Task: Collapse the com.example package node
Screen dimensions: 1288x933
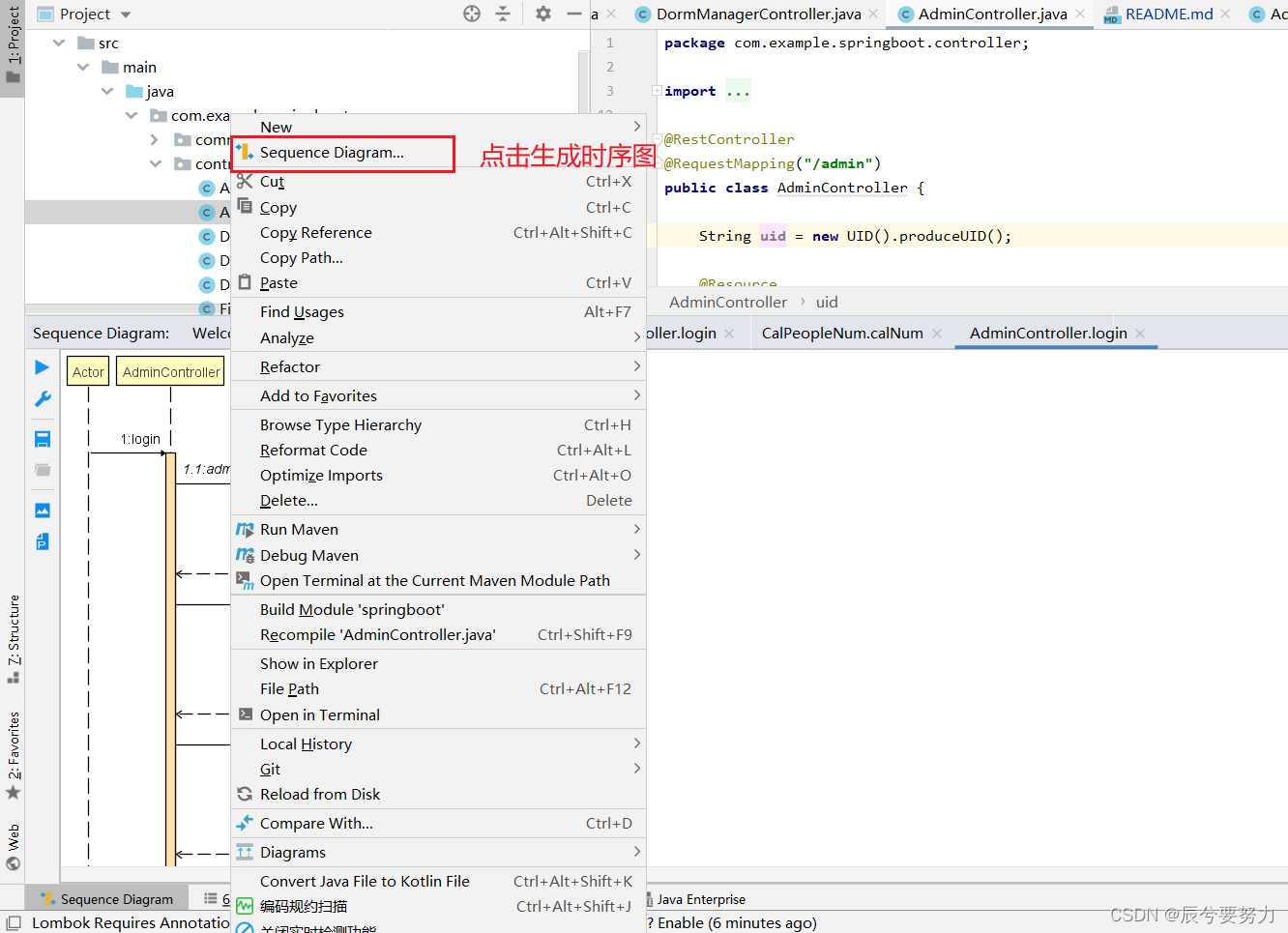Action: (132, 115)
